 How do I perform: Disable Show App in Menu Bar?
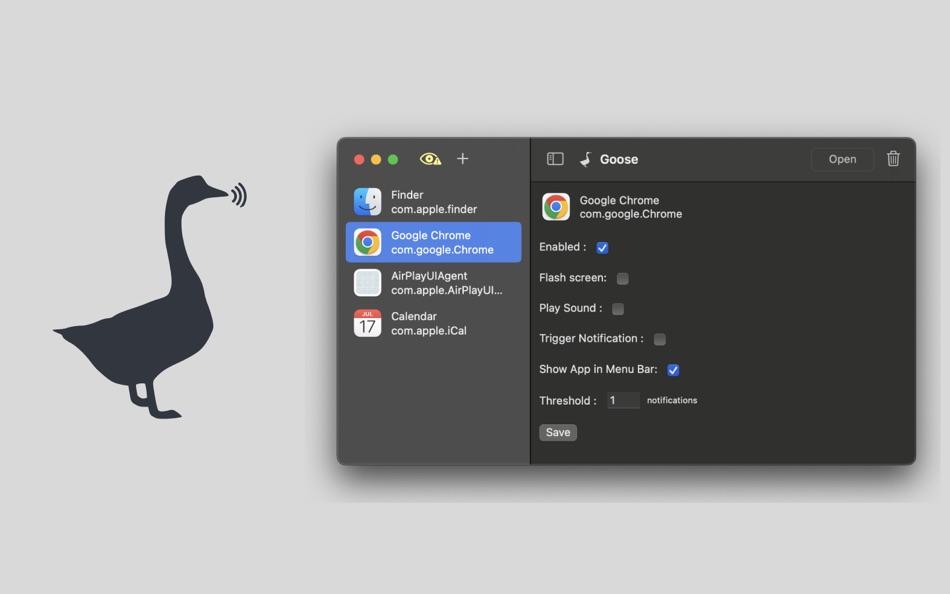(673, 369)
